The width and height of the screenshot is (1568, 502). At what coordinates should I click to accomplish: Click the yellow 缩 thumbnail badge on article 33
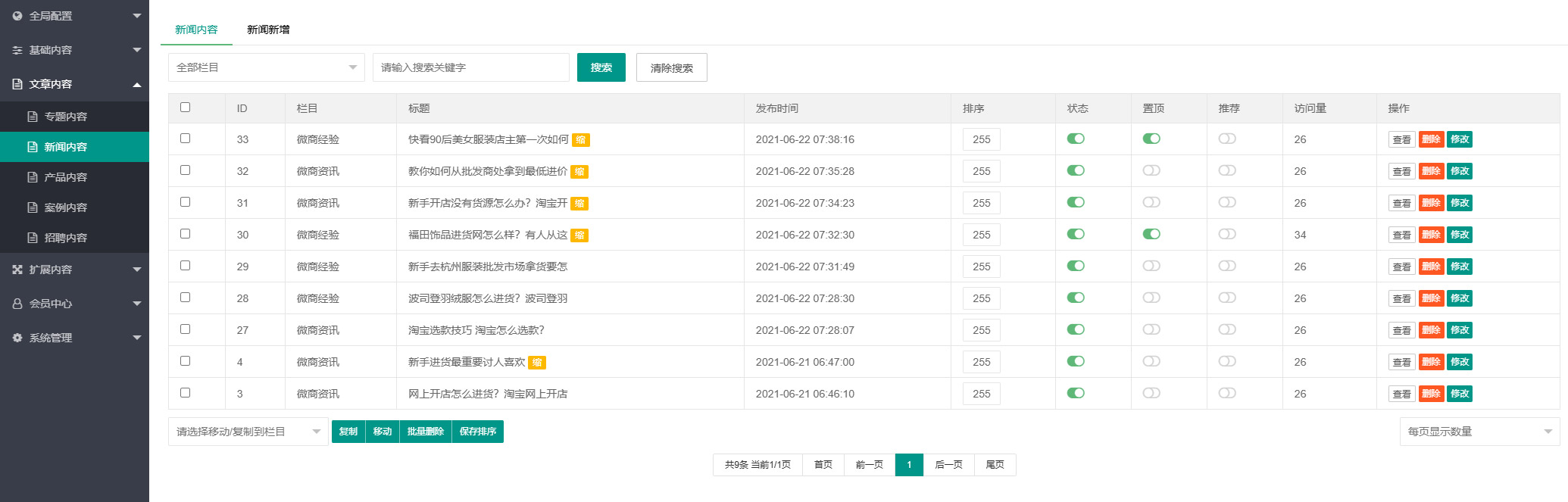coord(580,140)
